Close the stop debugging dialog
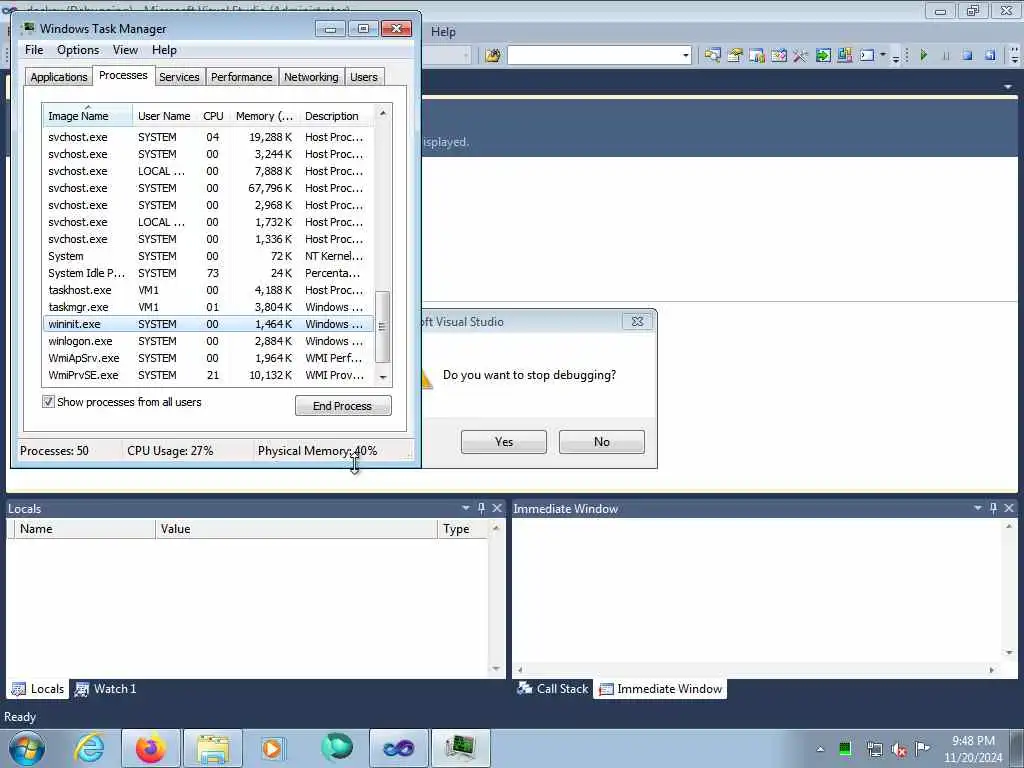This screenshot has width=1024, height=768. [637, 321]
